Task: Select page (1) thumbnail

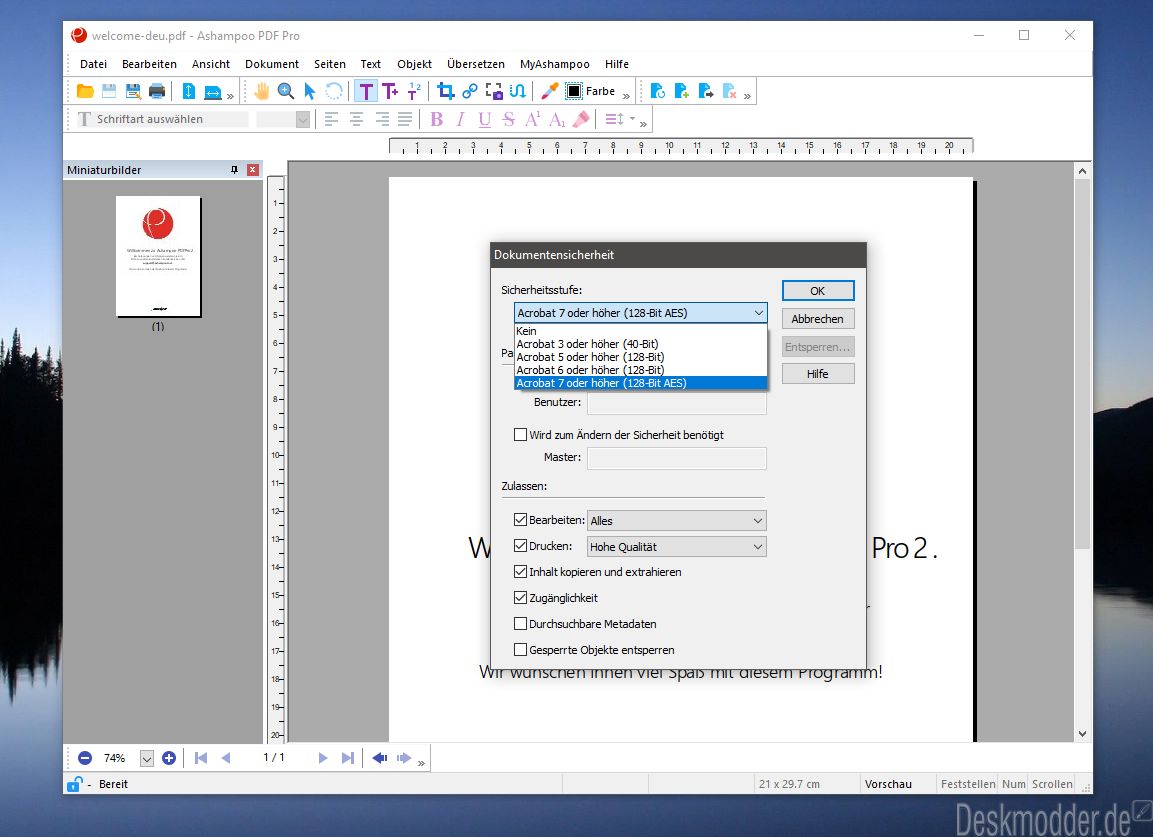Action: 158,257
